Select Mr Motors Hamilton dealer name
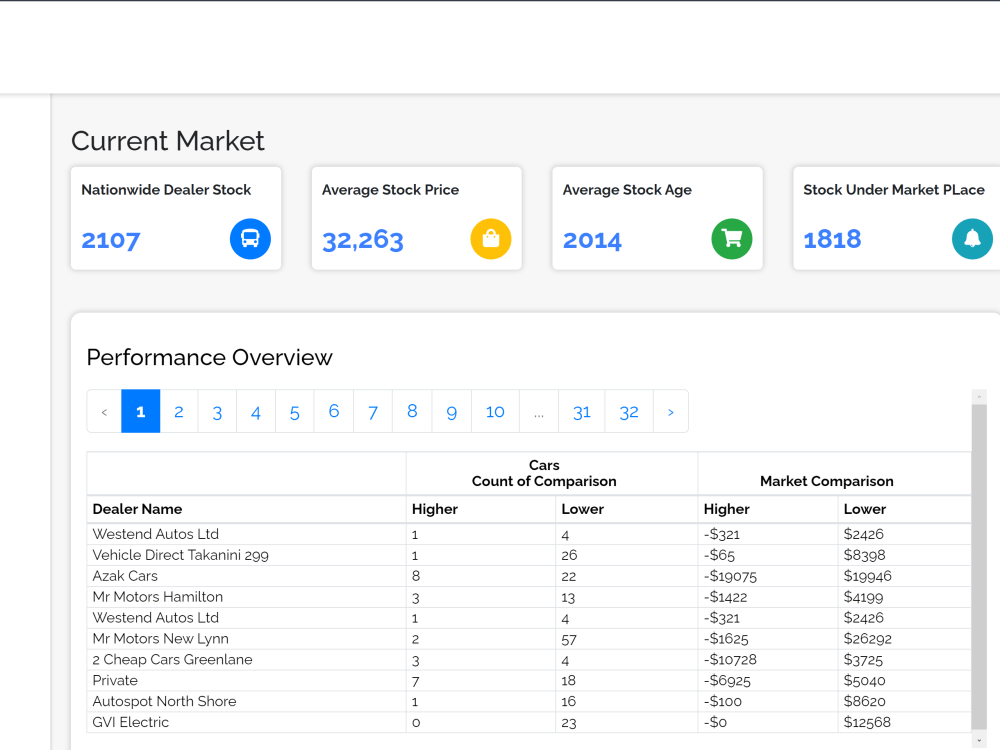 tap(158, 597)
